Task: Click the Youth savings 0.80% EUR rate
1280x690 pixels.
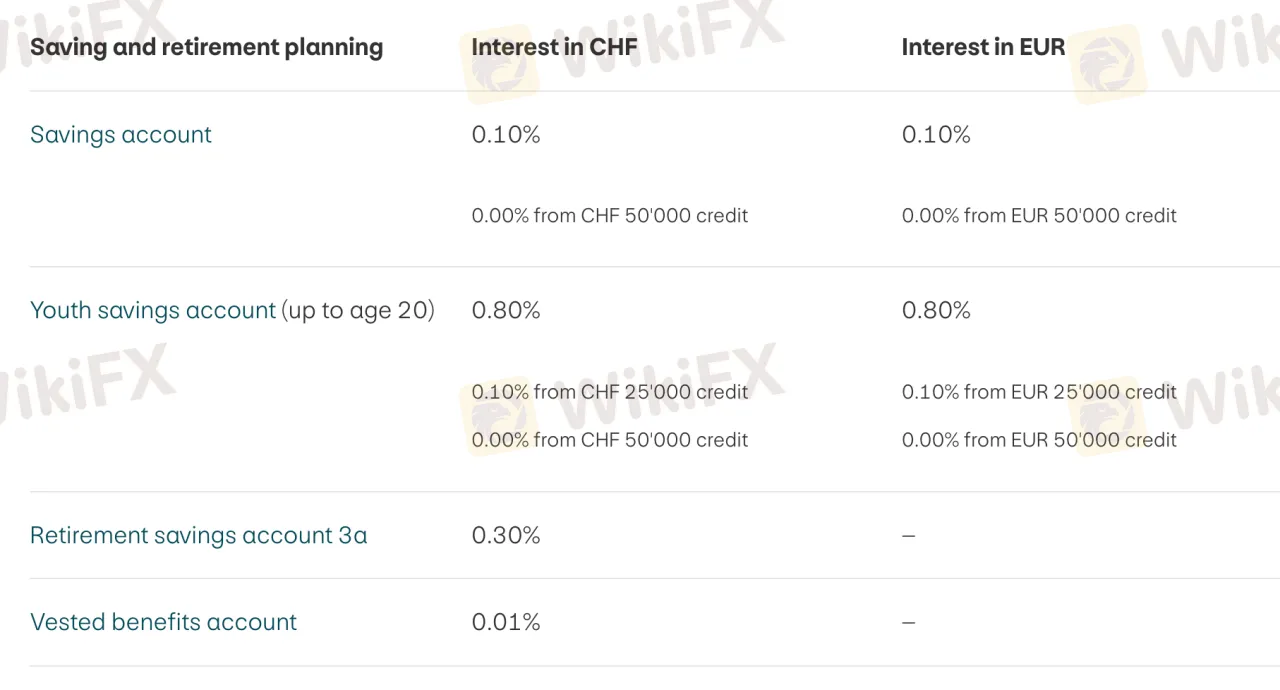Action: 936,311
